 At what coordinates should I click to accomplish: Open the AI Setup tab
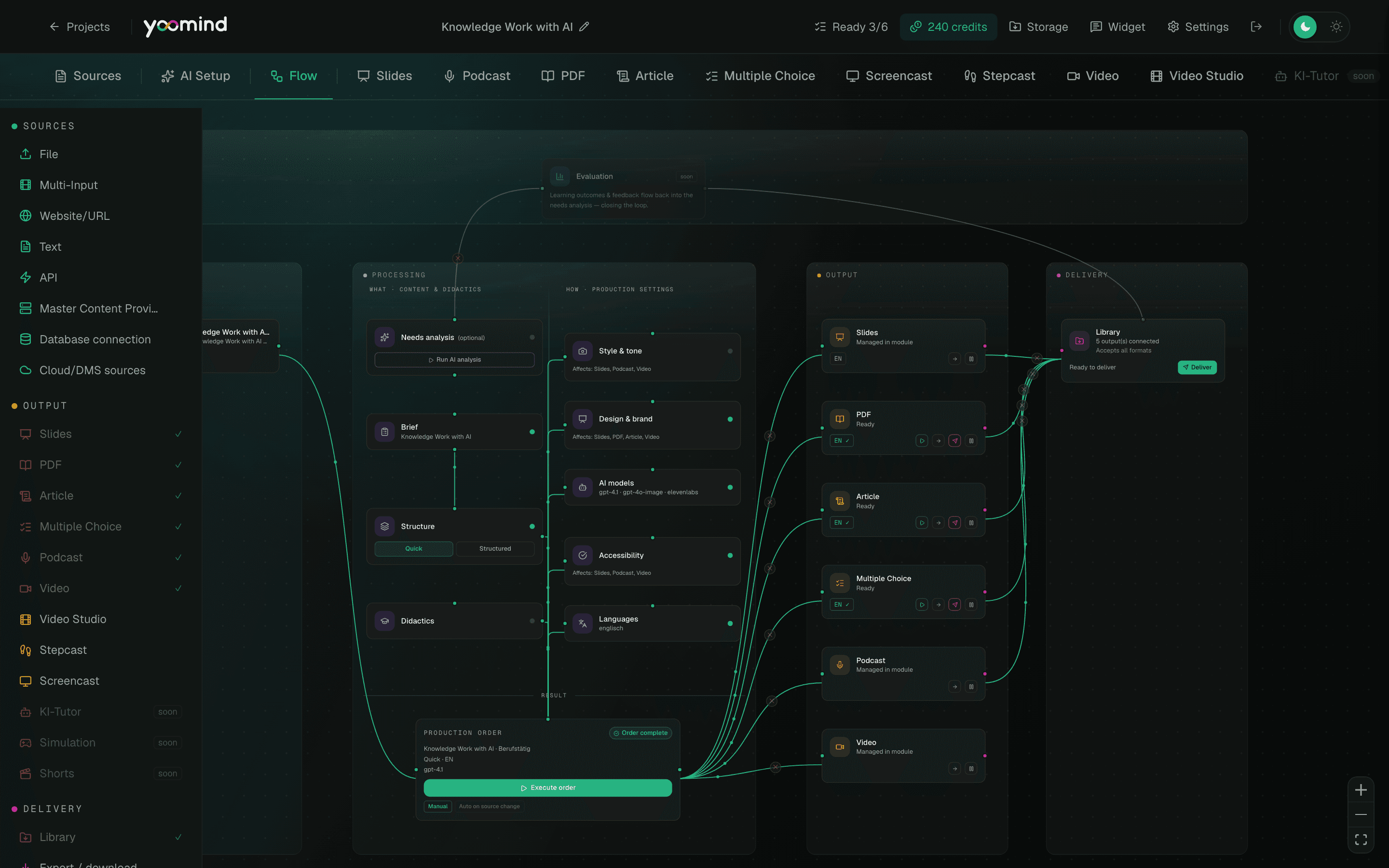coord(196,76)
